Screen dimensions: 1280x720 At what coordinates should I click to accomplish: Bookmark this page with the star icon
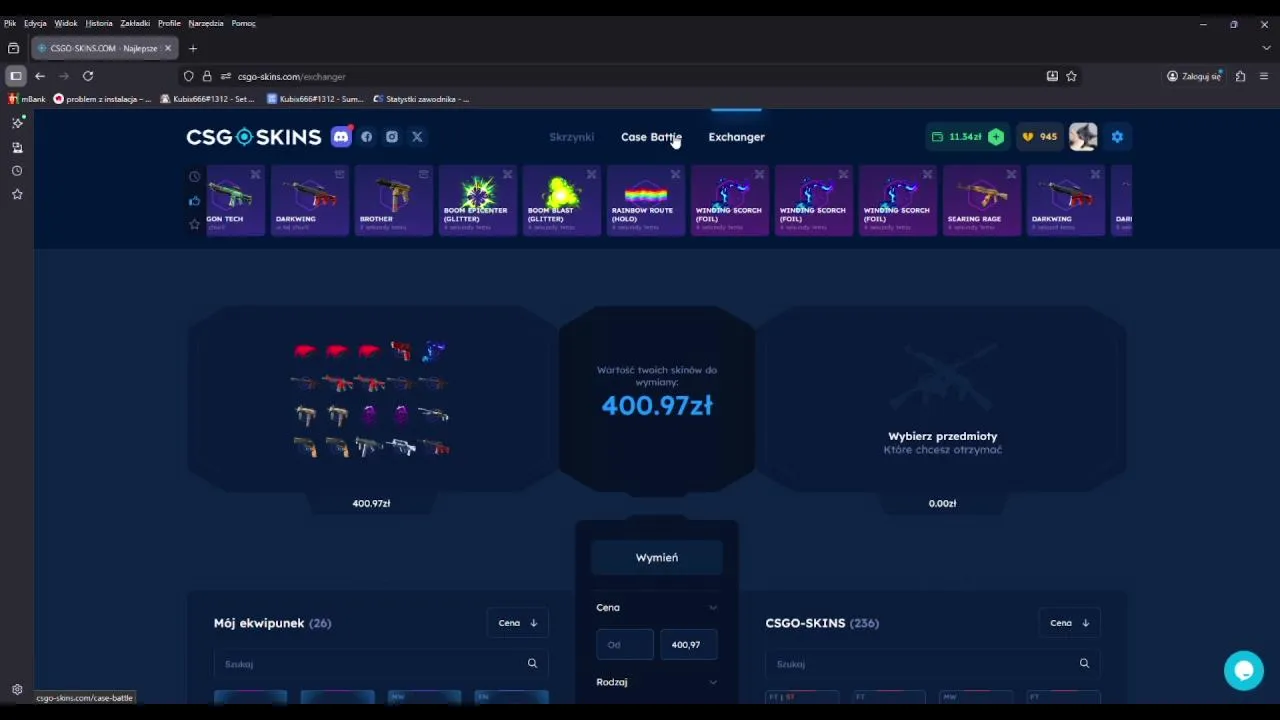tap(1071, 76)
